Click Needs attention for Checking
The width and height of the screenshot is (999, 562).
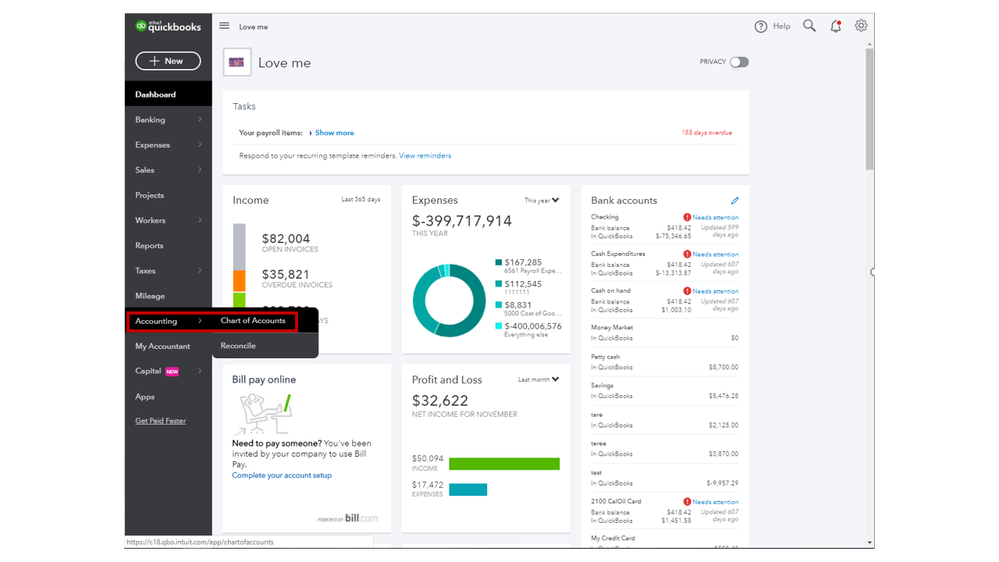[x=715, y=217]
